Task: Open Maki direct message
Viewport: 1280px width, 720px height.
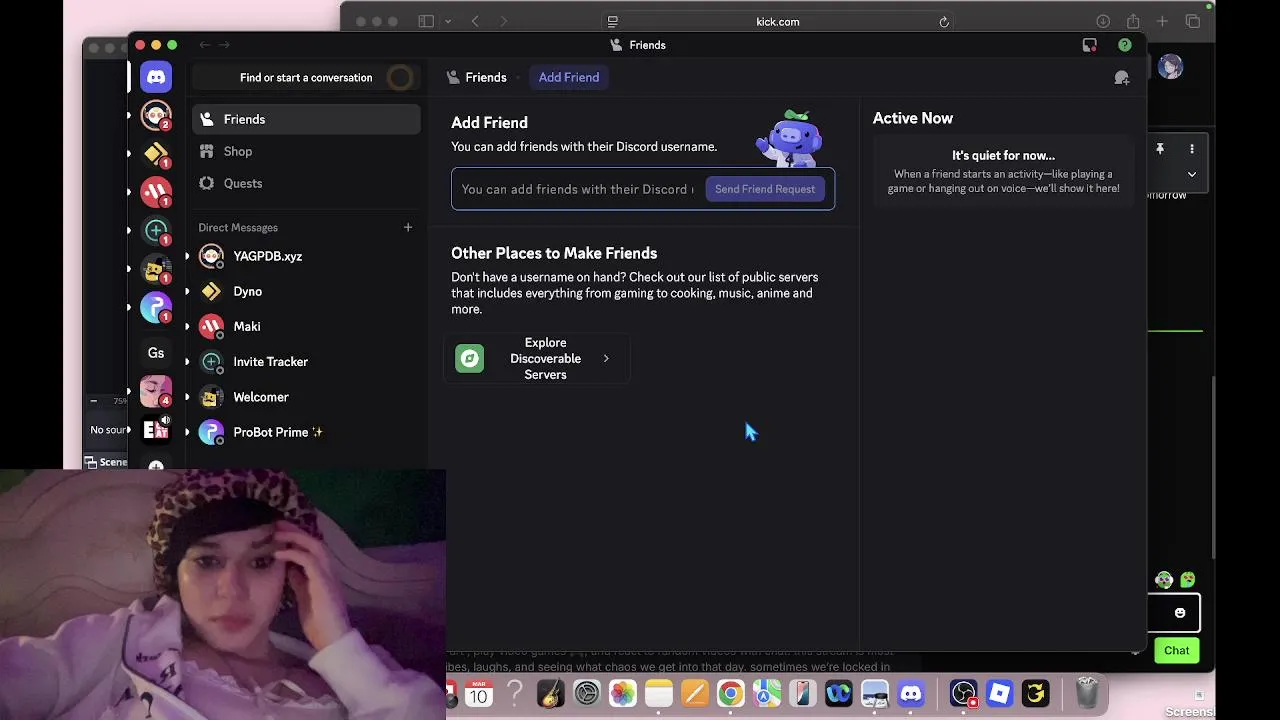Action: [306, 326]
